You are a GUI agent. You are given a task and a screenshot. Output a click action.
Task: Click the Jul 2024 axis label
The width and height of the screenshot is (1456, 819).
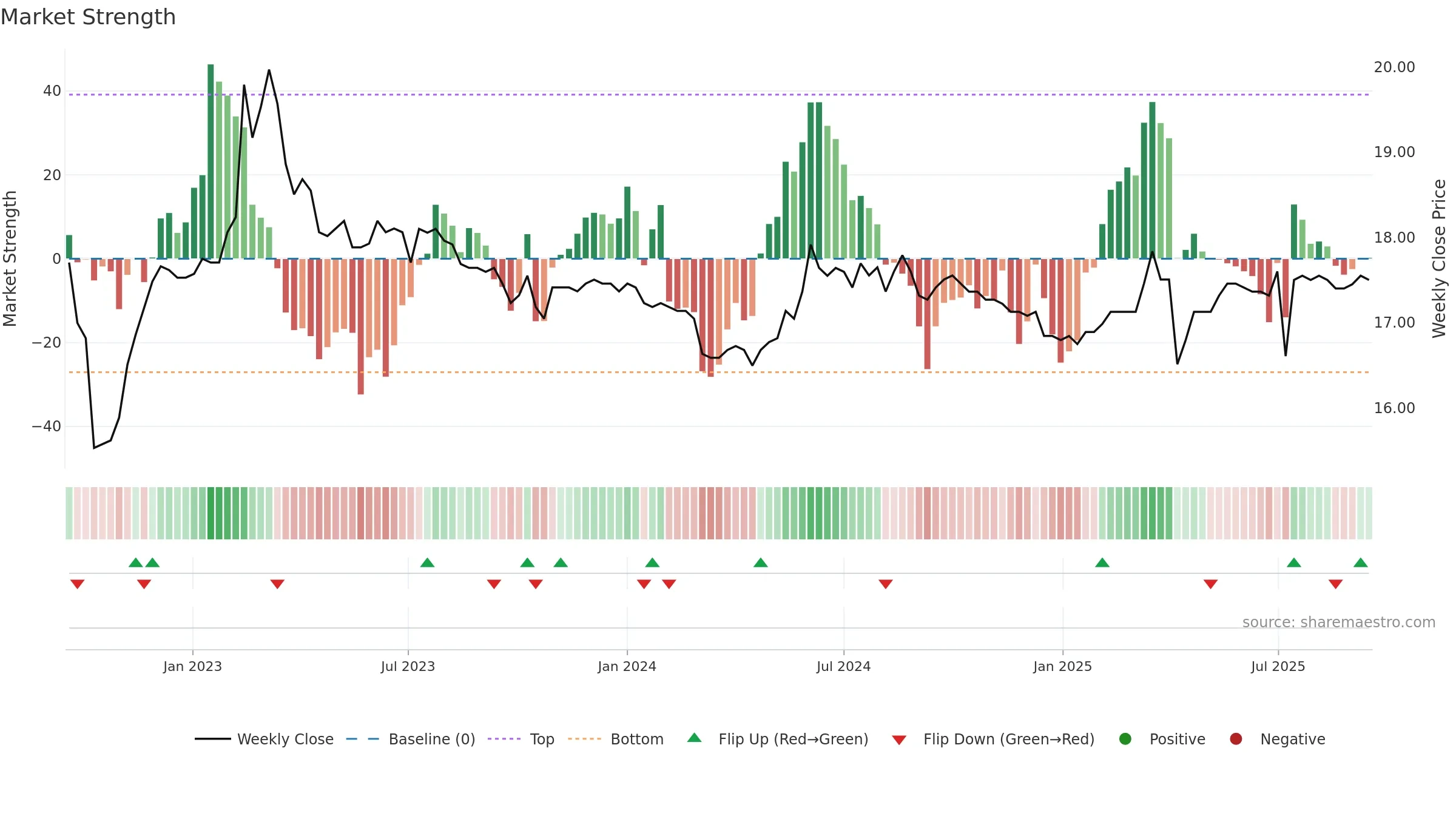point(843,667)
